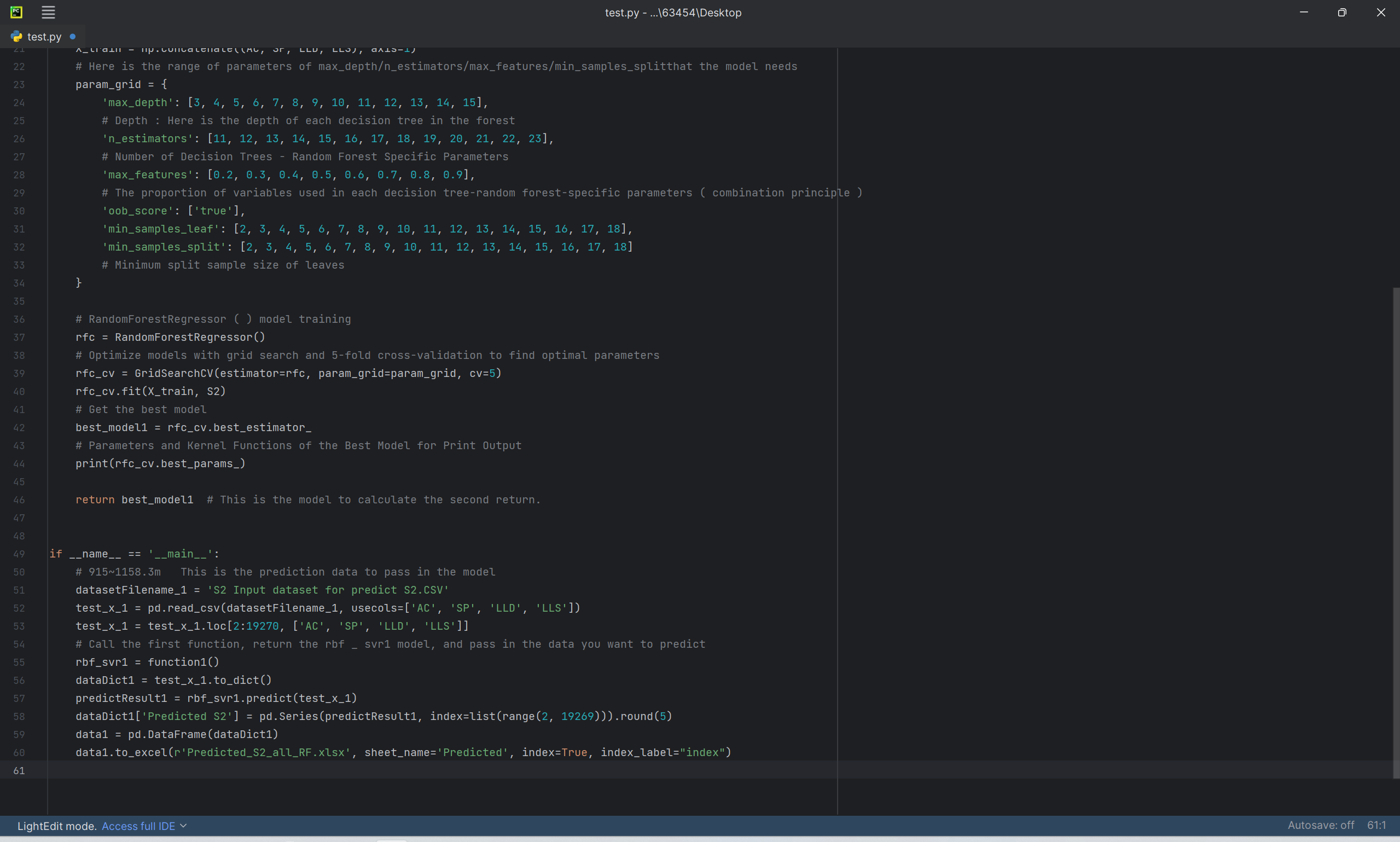1400x842 pixels.
Task: Click 'min_samples_split' key on line 32
Action: click(164, 247)
